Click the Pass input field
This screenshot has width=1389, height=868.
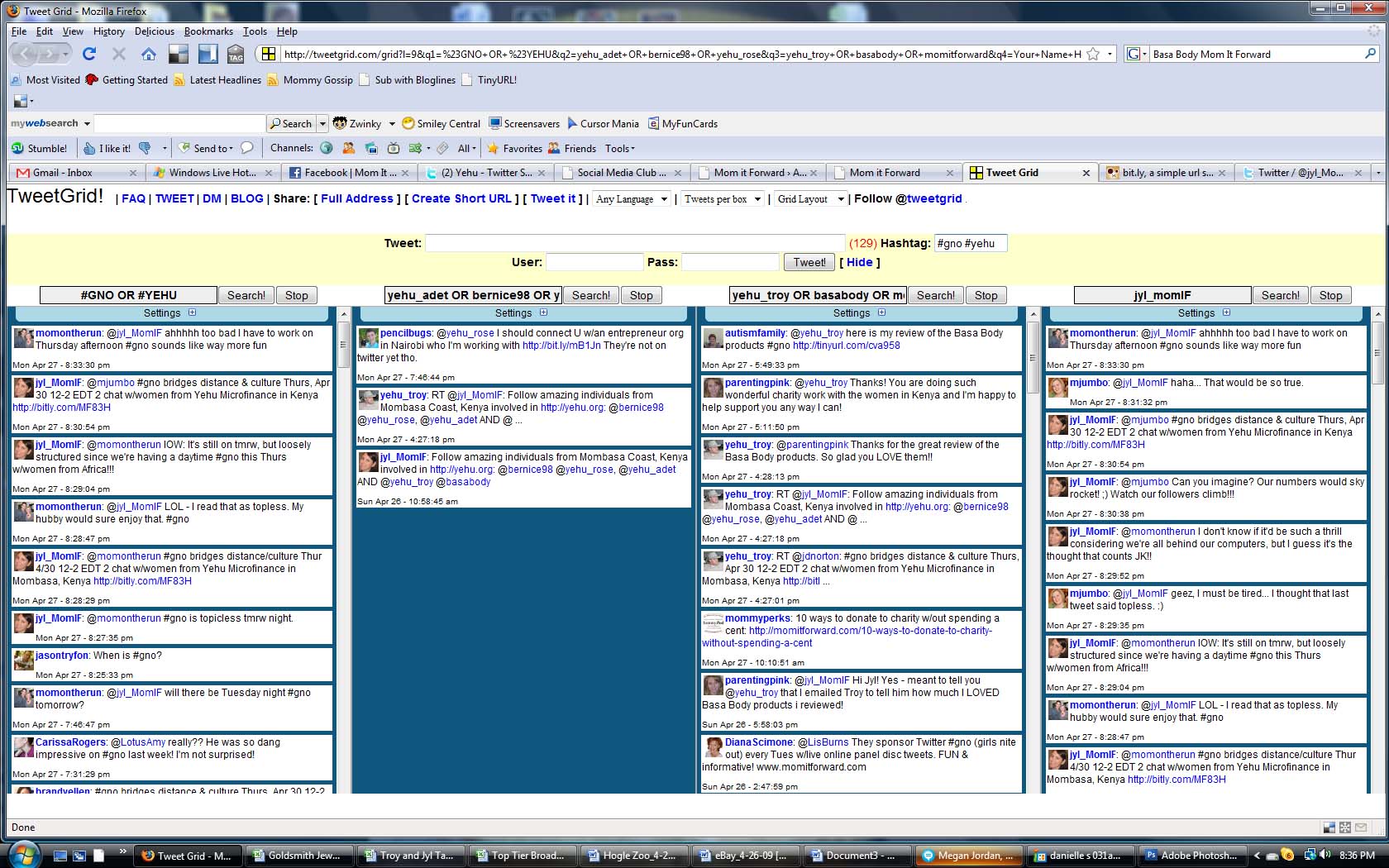pyautogui.click(x=730, y=262)
